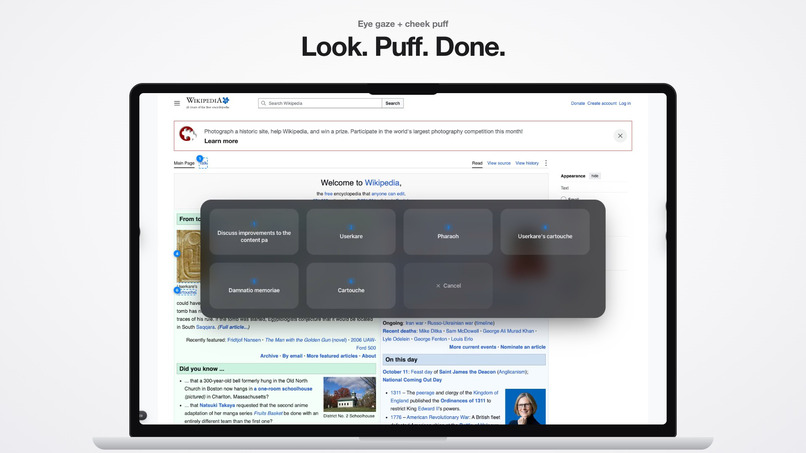Open the page tools three-dot menu
Image resolution: width=806 pixels, height=453 pixels.
click(x=546, y=163)
